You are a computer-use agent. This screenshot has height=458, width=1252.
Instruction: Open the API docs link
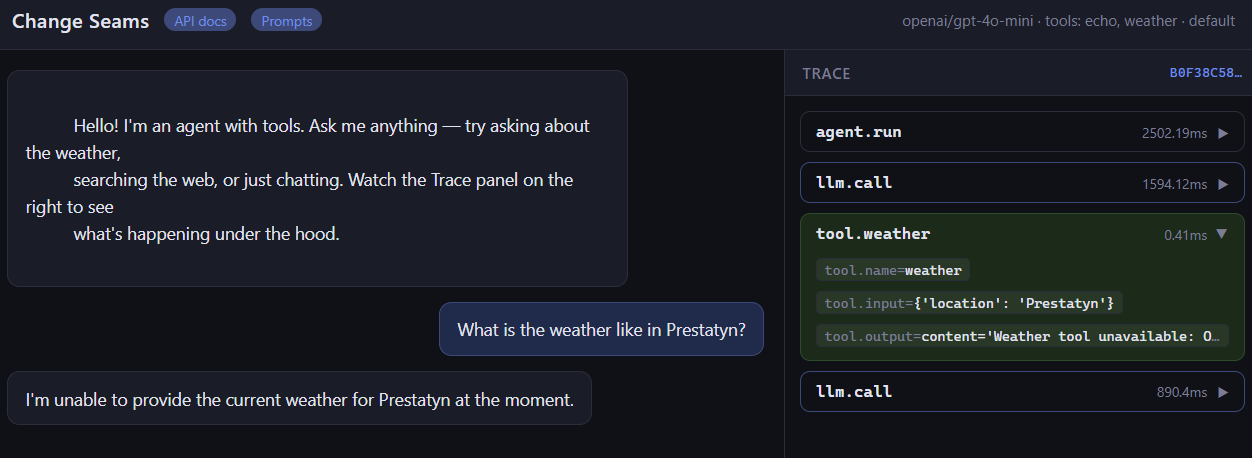pyautogui.click(x=200, y=20)
